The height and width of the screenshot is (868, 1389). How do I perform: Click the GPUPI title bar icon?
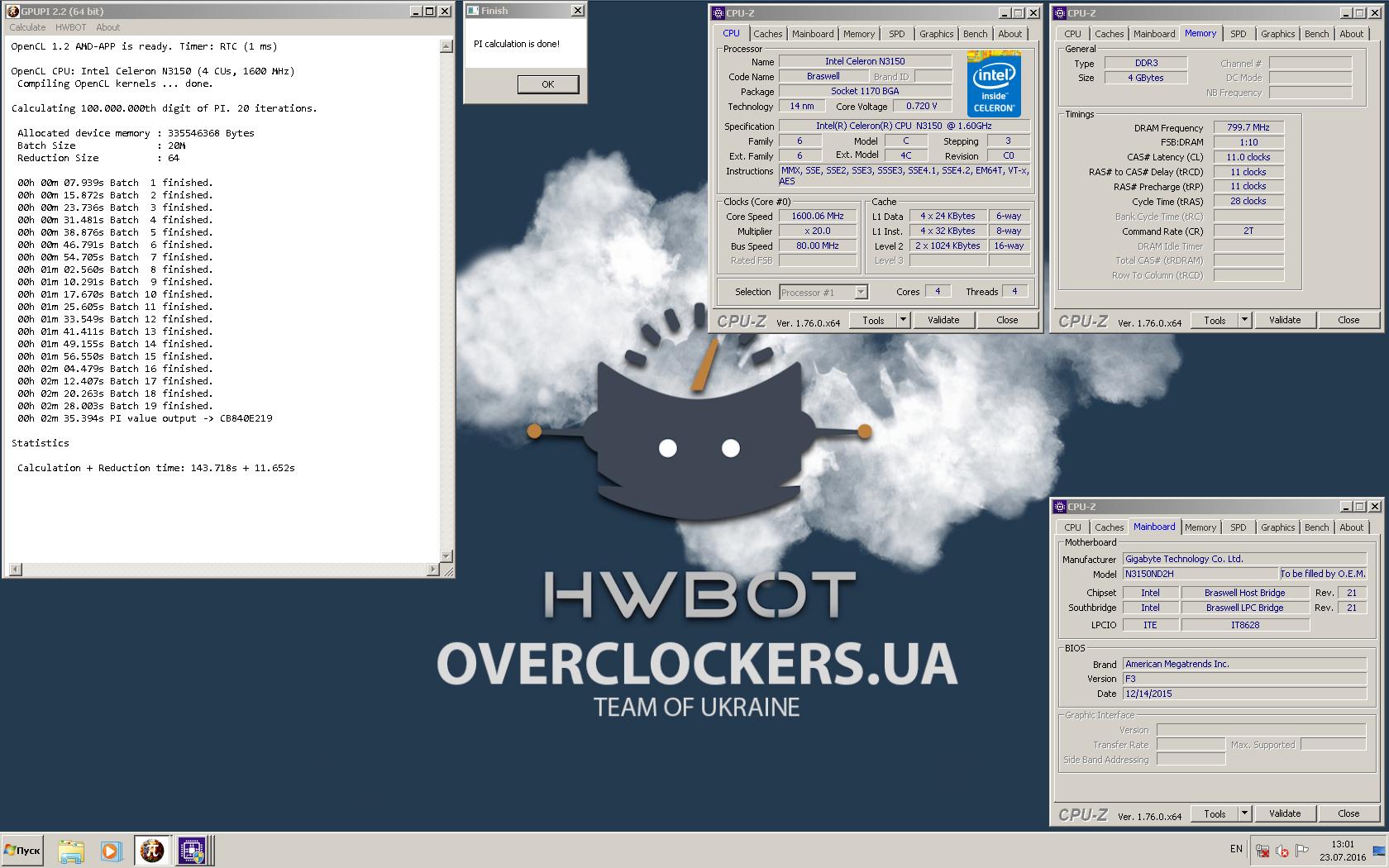point(12,11)
